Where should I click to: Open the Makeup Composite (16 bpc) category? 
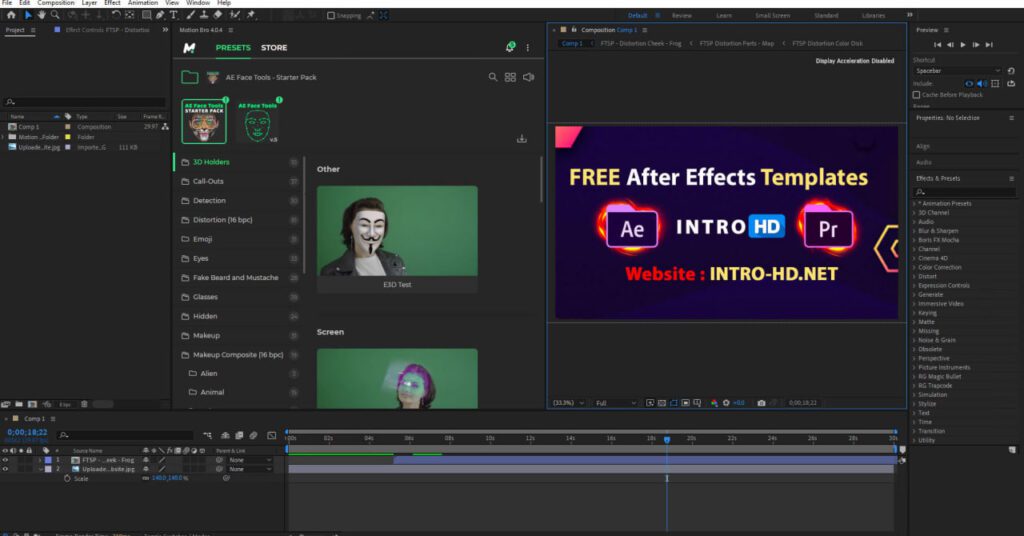coord(238,355)
